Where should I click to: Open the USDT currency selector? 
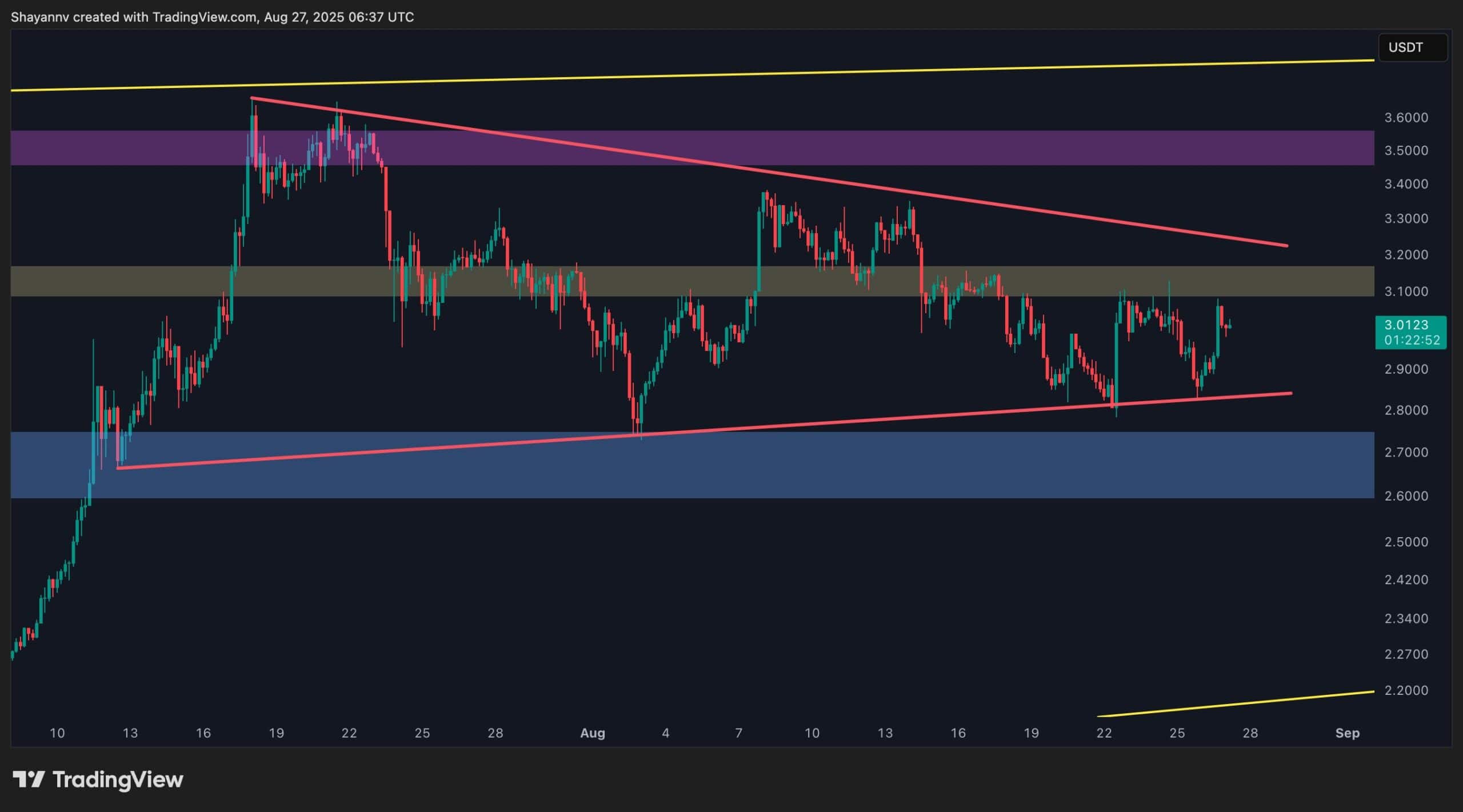[1412, 47]
